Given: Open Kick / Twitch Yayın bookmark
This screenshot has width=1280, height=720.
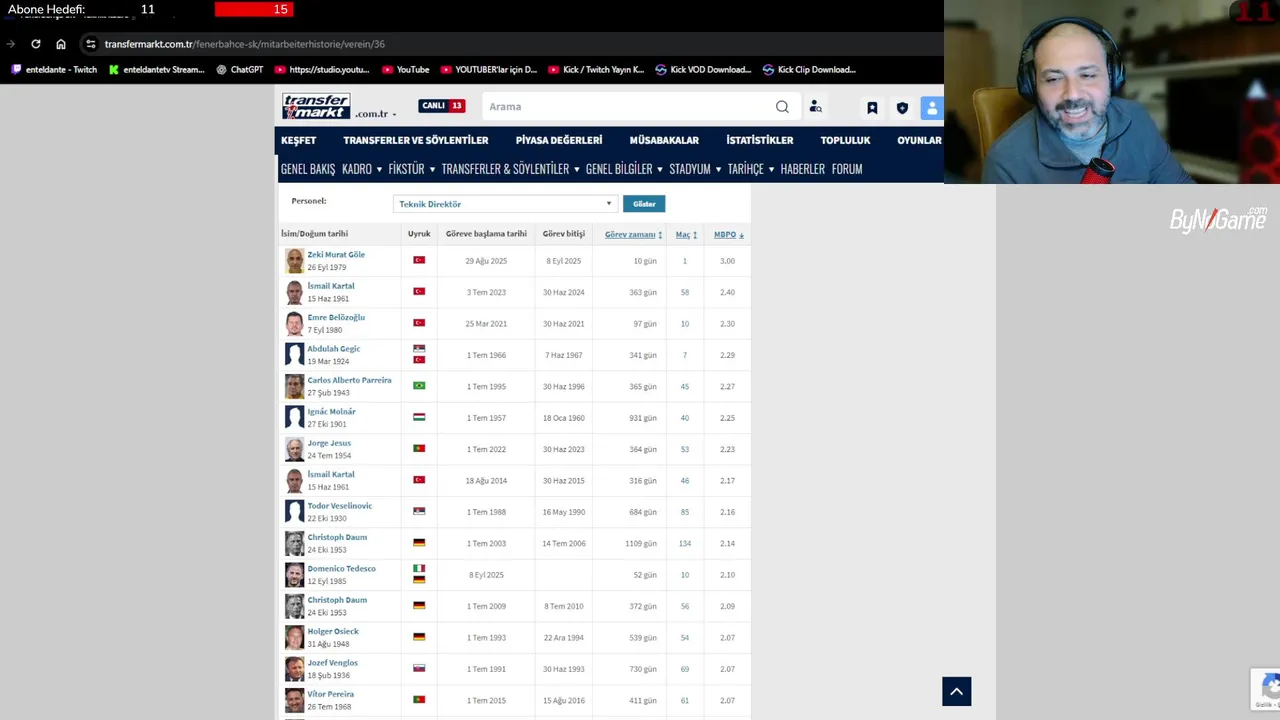Looking at the screenshot, I should point(596,70).
